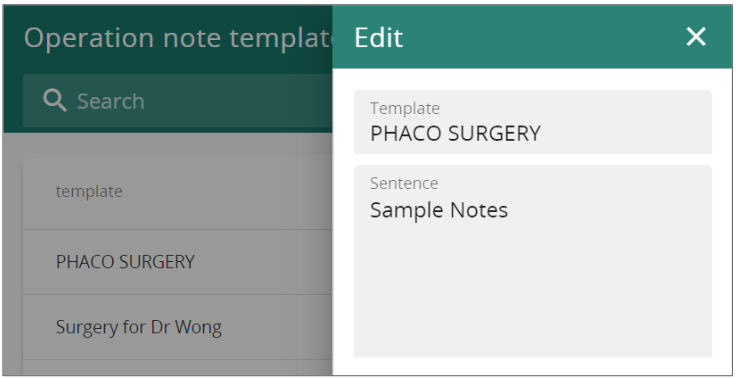Select the Surgery for Dr Wong row

(178, 327)
